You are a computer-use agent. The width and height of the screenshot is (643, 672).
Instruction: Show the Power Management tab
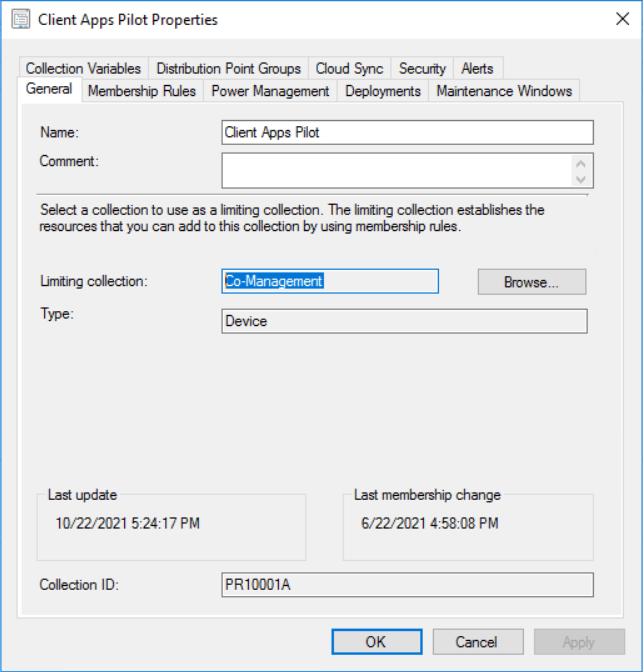coord(270,91)
